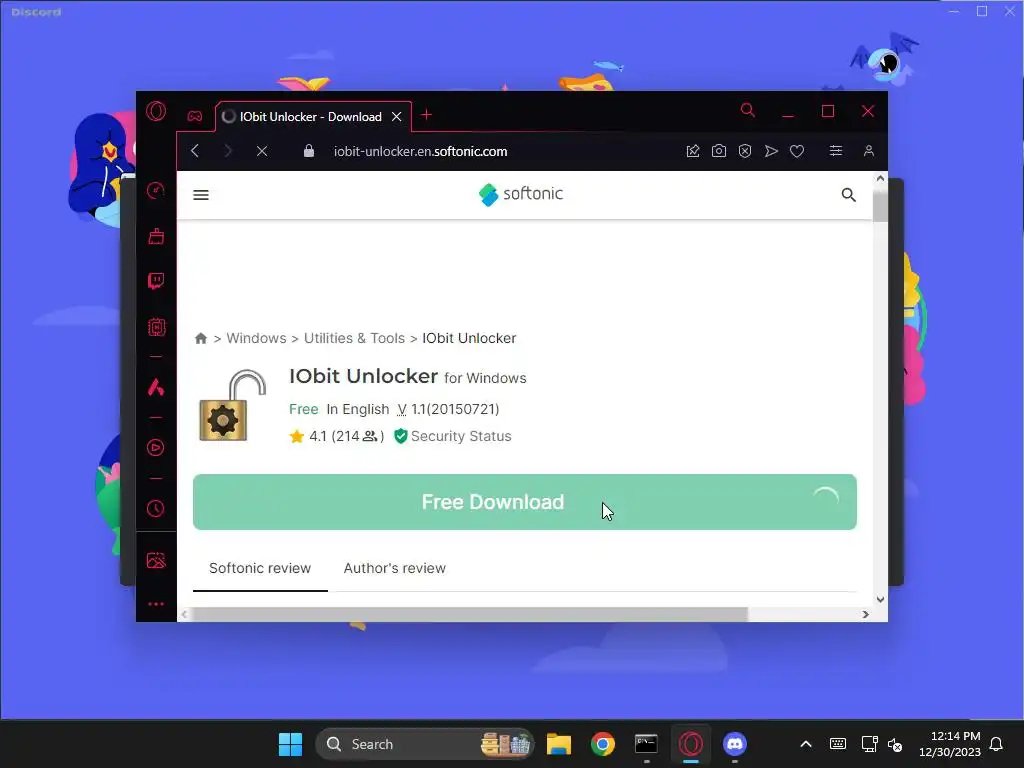Select the IObit Unlocker - Download browser tab
Viewport: 1024px width, 768px height.
pyautogui.click(x=313, y=116)
